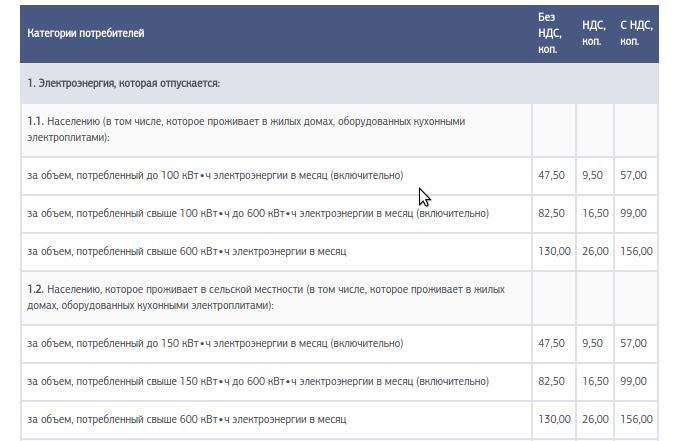
Task: Select the 'до 100 кВт•ч' tariff row
Action: tap(339, 175)
